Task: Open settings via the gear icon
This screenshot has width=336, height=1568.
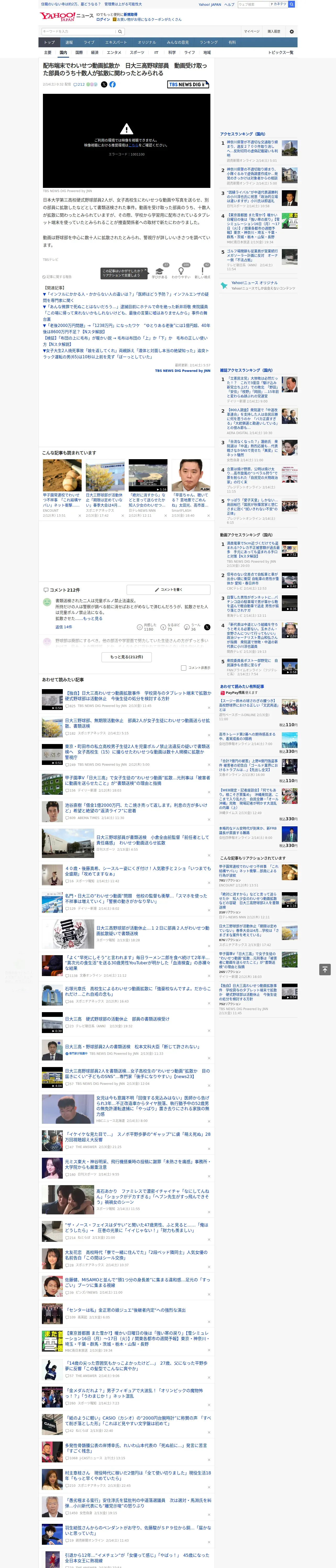Action: tap(292, 32)
